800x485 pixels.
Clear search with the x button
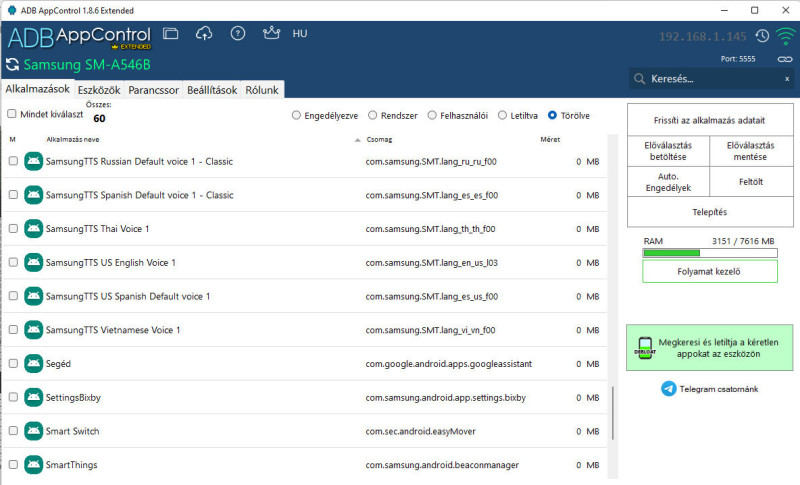pyautogui.click(x=787, y=79)
